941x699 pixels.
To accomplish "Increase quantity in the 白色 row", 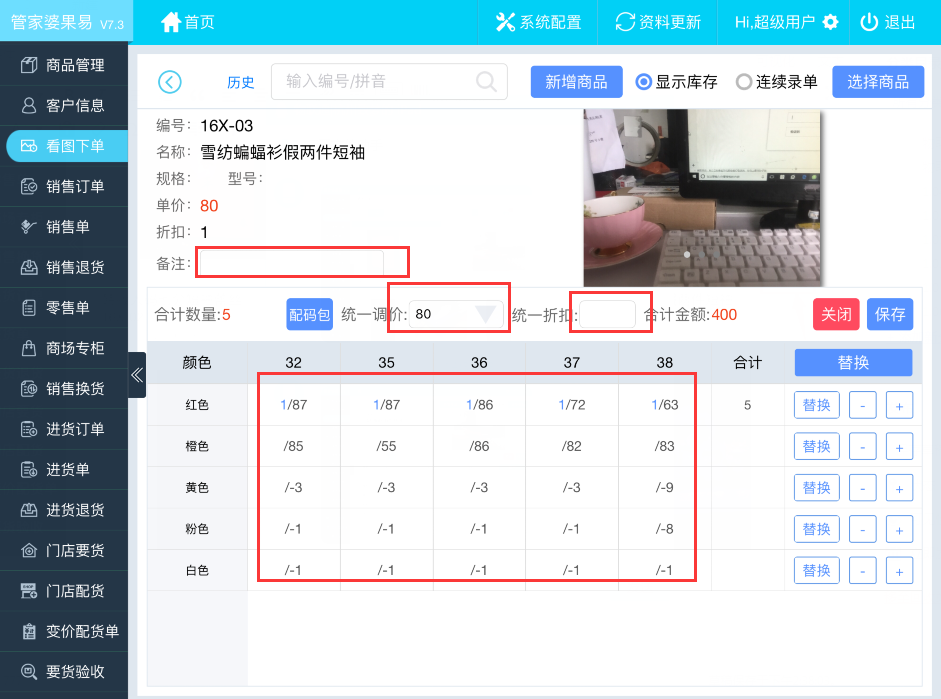I will [x=899, y=571].
